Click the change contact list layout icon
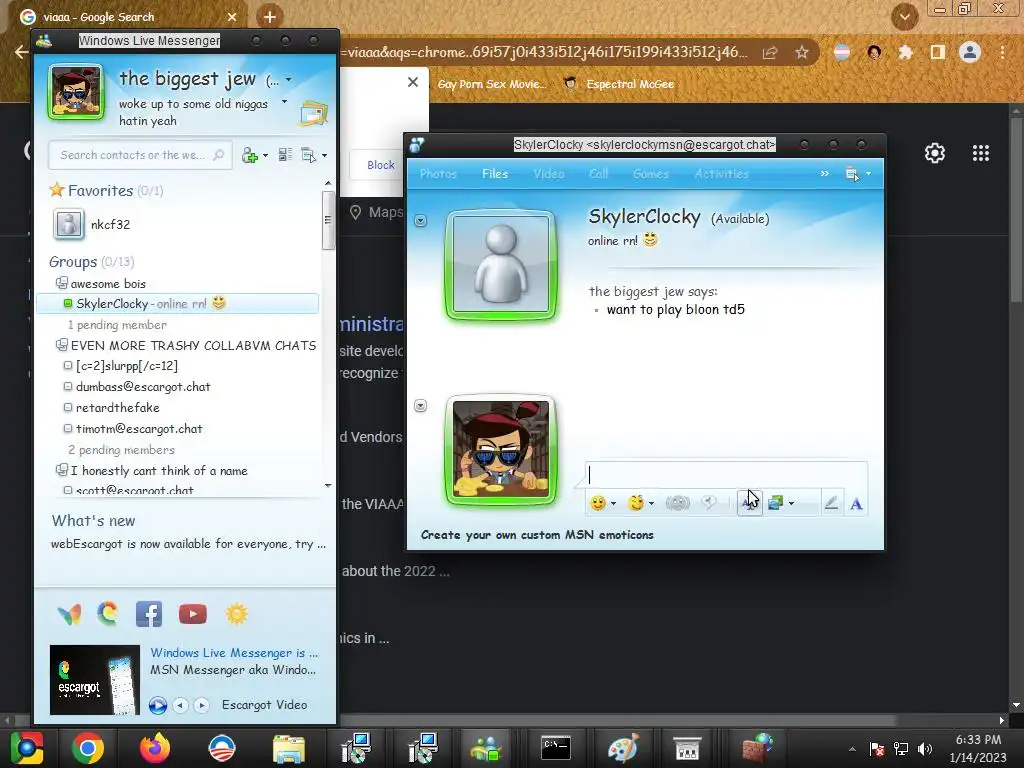 point(285,155)
